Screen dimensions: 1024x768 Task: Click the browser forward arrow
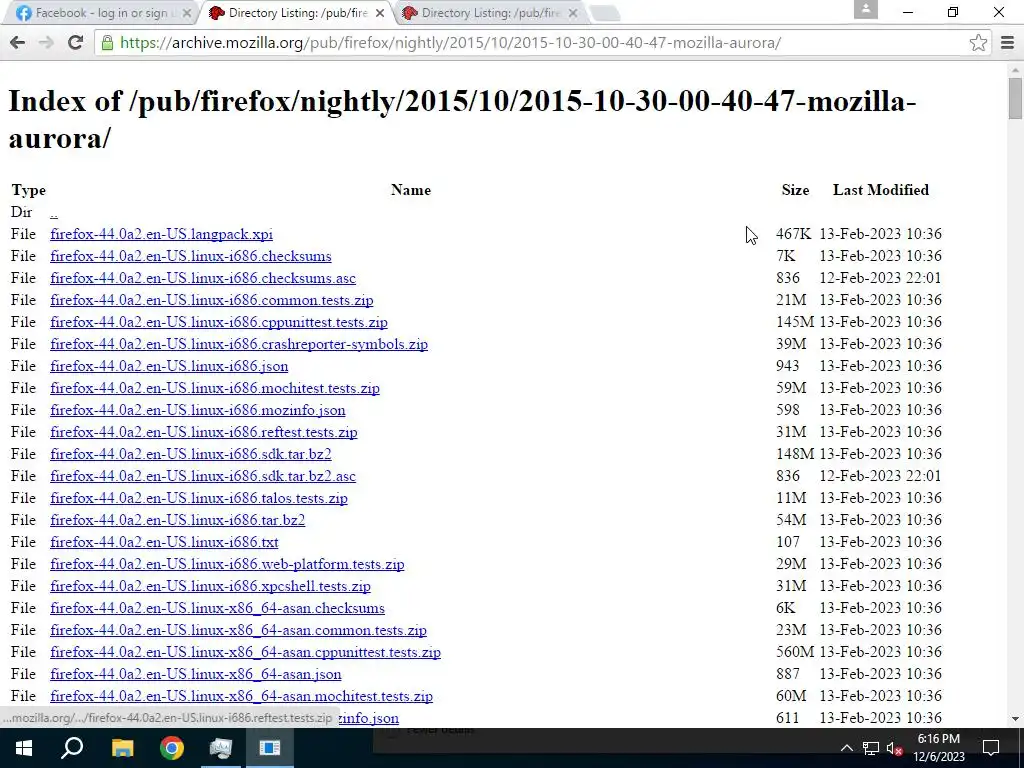tap(46, 42)
